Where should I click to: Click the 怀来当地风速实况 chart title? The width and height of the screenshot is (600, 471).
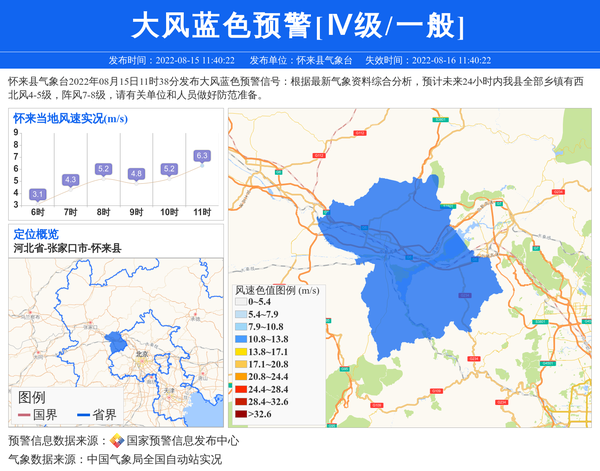[x=69, y=118]
